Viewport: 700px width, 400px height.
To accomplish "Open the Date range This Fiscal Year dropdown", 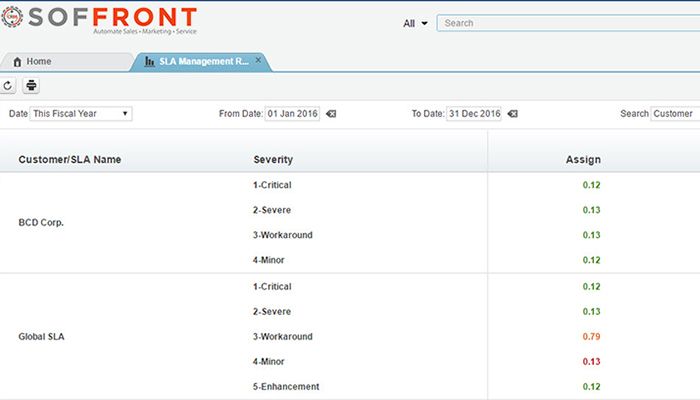I will click(x=81, y=113).
